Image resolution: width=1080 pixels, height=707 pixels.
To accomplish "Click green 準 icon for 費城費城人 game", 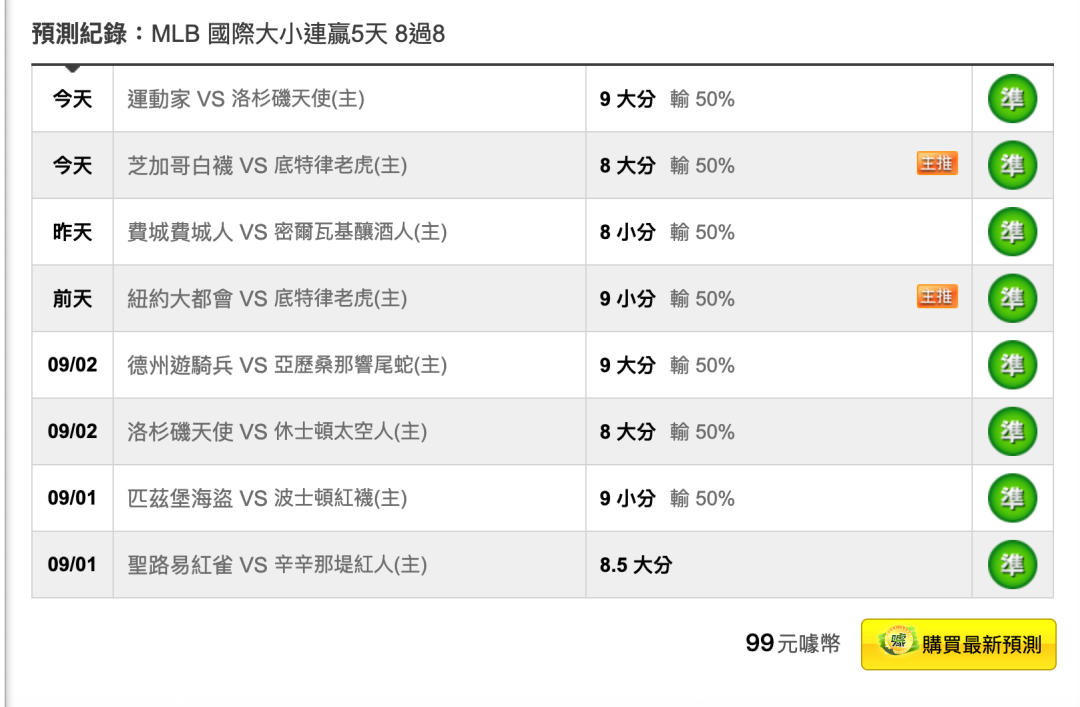I will [1012, 232].
